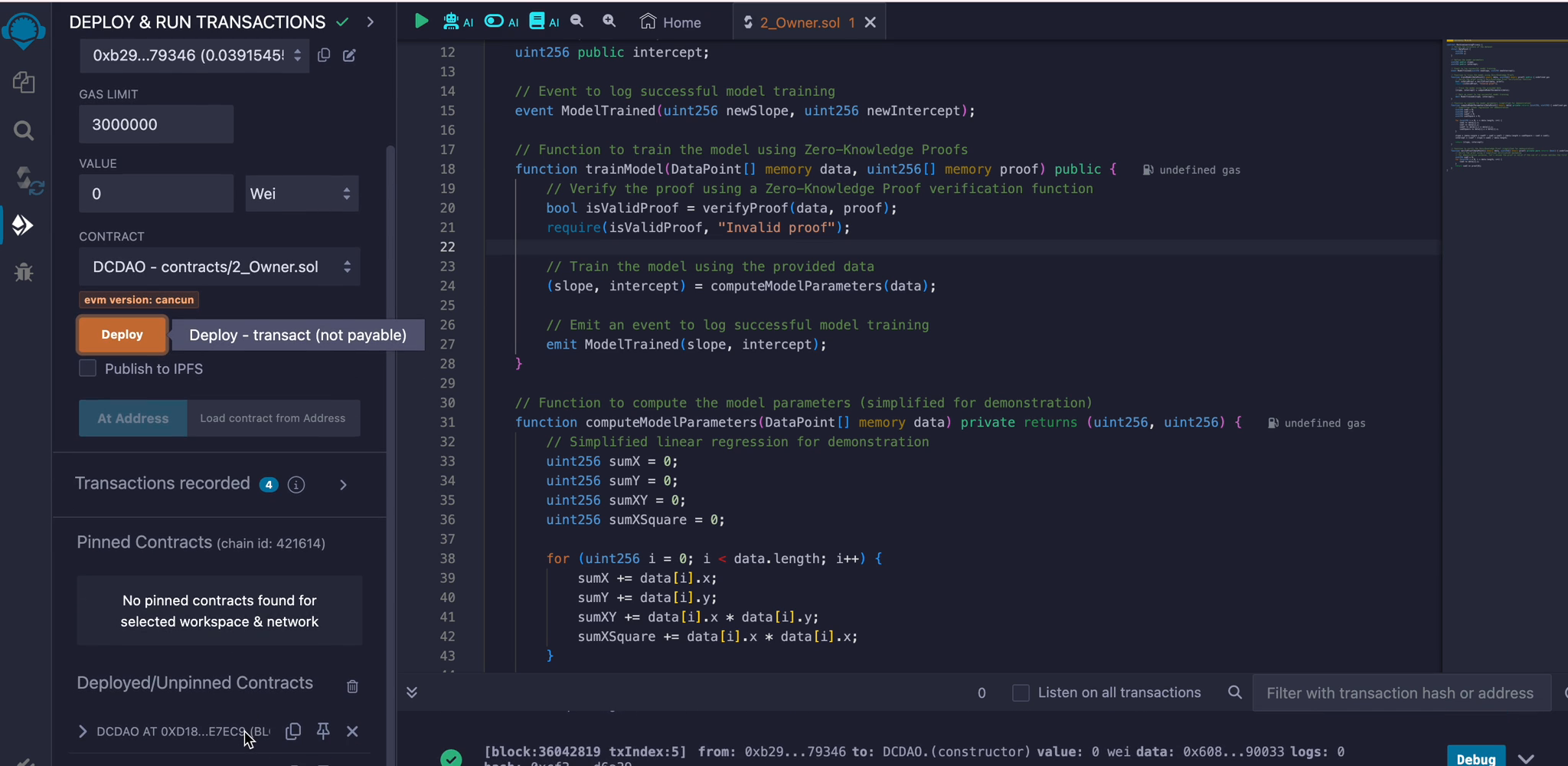The height and width of the screenshot is (766, 1568).
Task: Copy the deployed DCDAO contract address
Action: [x=292, y=732]
